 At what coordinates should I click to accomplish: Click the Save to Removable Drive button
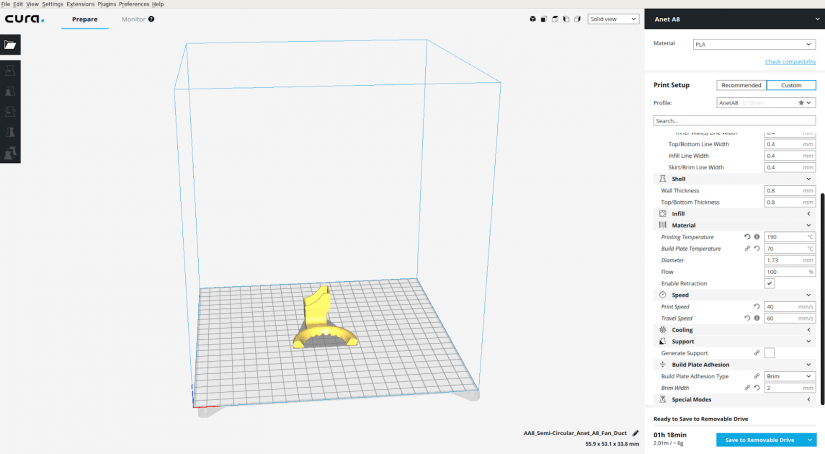pos(766,440)
